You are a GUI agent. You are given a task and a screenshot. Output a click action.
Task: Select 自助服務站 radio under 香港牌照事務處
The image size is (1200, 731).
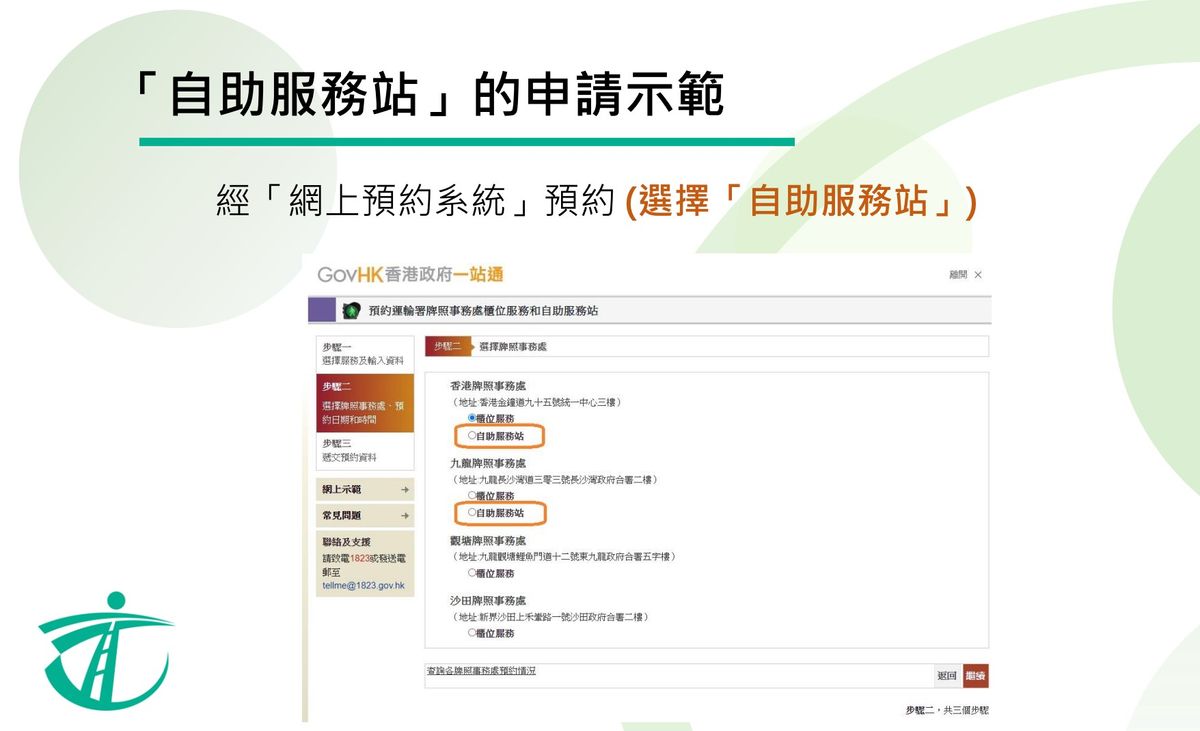point(472,436)
